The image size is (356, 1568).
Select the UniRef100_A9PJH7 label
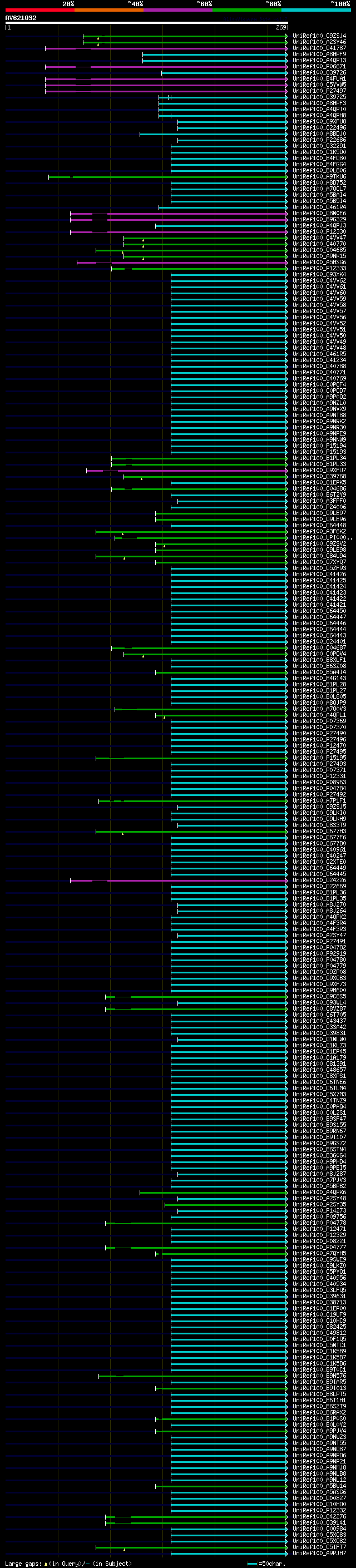319,1553
